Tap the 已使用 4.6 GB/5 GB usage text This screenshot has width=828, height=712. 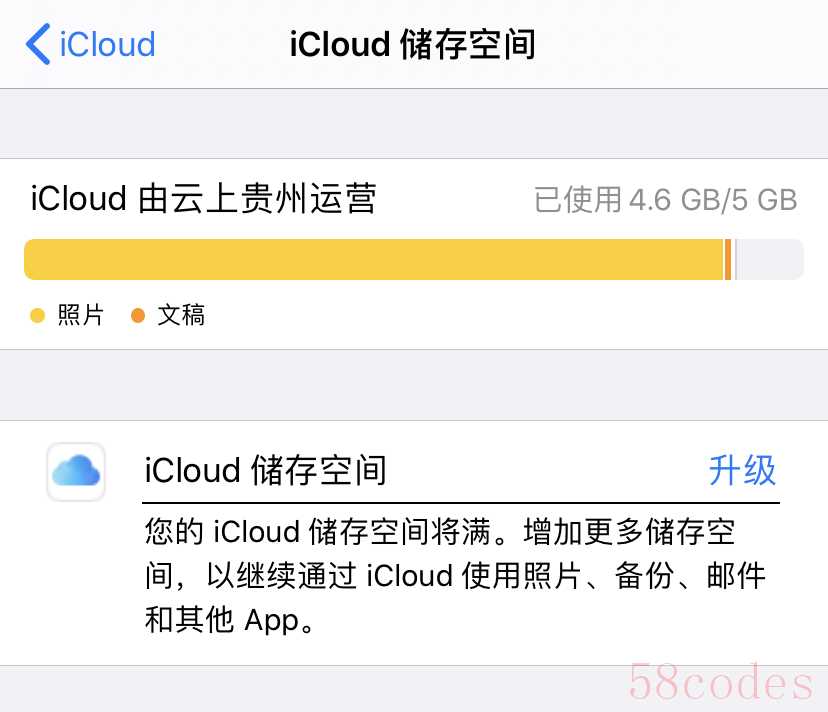[665, 200]
